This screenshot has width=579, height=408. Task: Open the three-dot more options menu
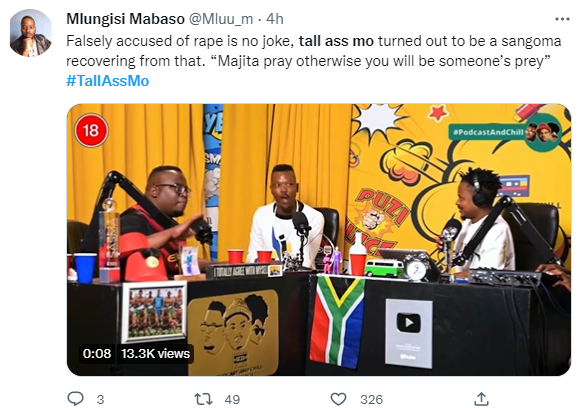pos(562,19)
